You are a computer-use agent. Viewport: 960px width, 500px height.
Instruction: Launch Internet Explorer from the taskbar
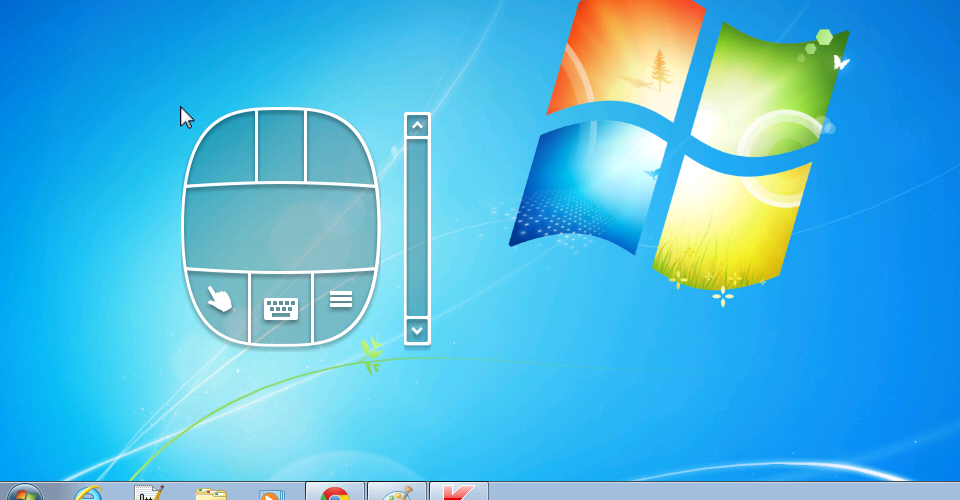pyautogui.click(x=88, y=493)
